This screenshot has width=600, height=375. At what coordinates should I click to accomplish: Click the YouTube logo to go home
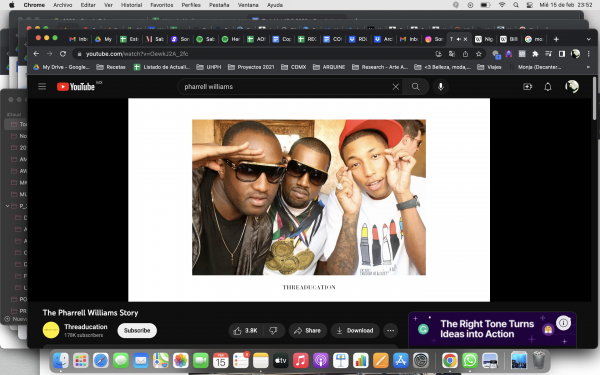click(76, 87)
